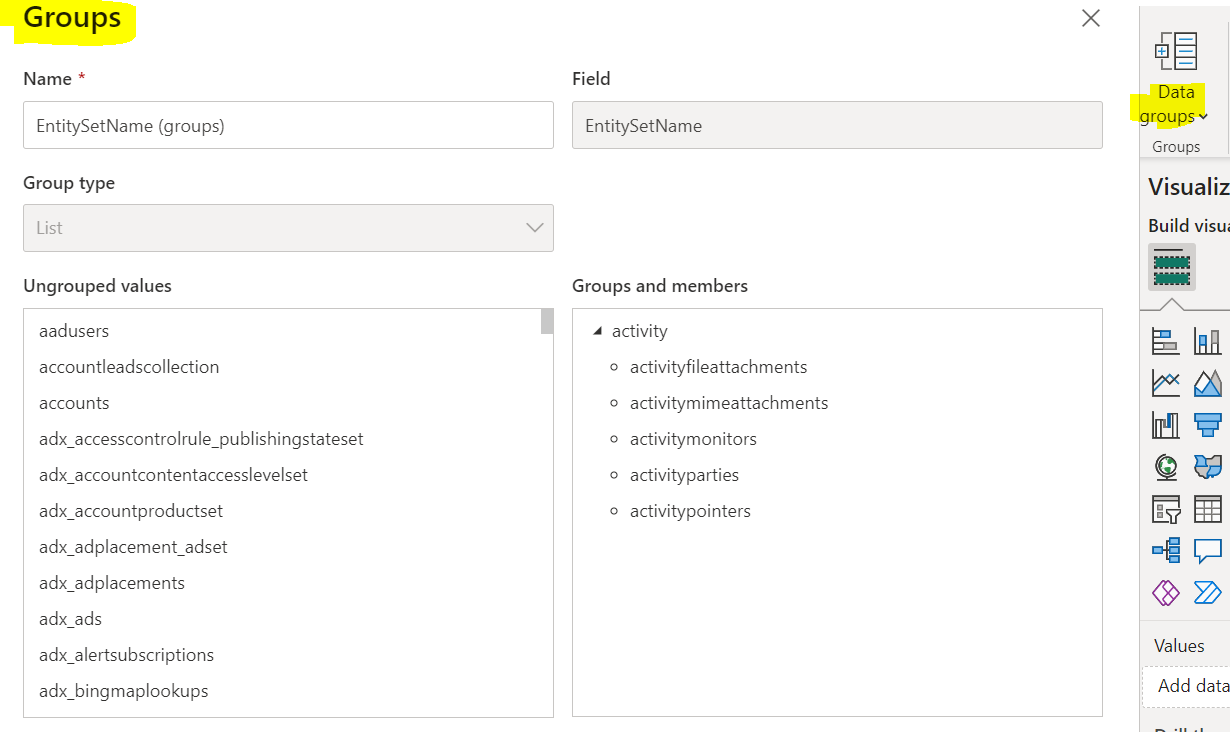Close the Groups dialog
Viewport: 1230px width, 732px height.
click(x=1091, y=18)
